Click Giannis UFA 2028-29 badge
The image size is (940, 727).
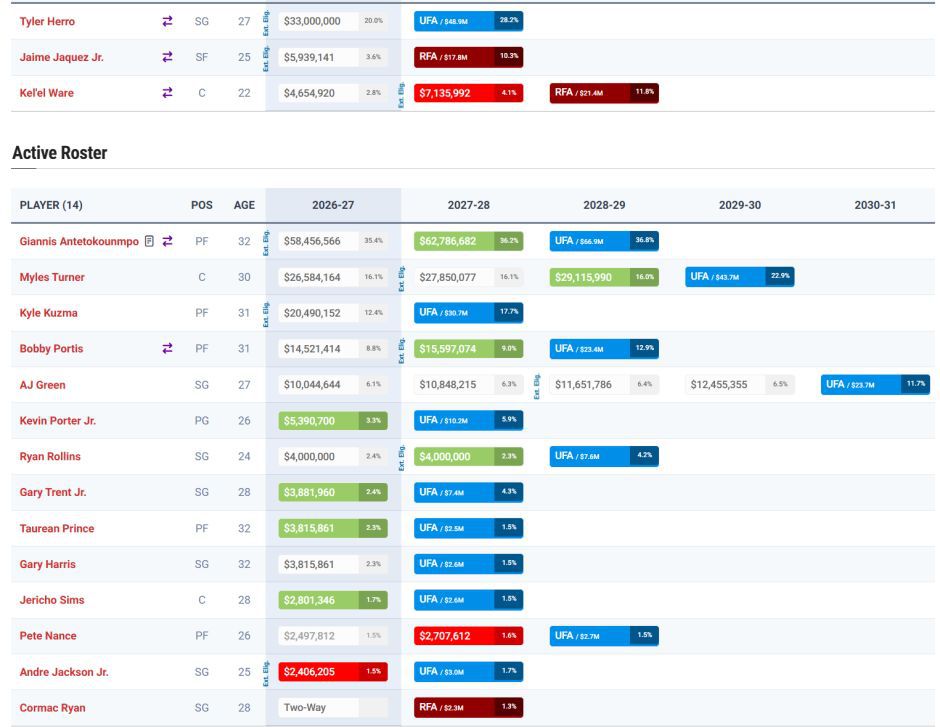[604, 241]
